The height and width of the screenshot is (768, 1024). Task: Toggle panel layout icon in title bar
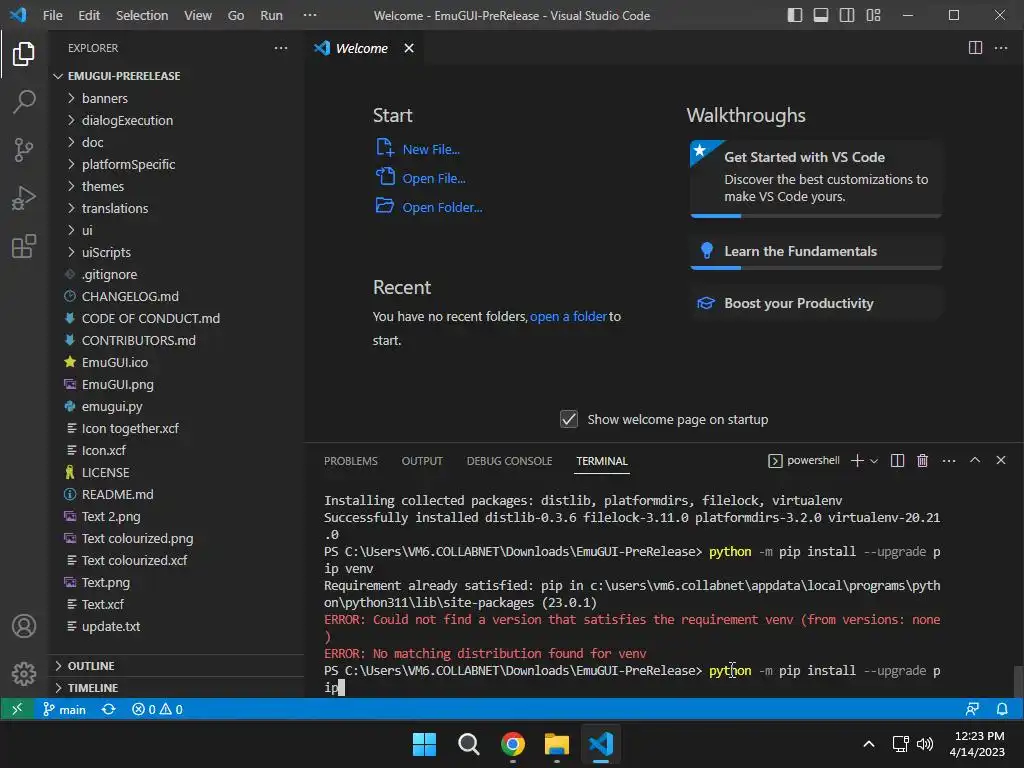(821, 15)
